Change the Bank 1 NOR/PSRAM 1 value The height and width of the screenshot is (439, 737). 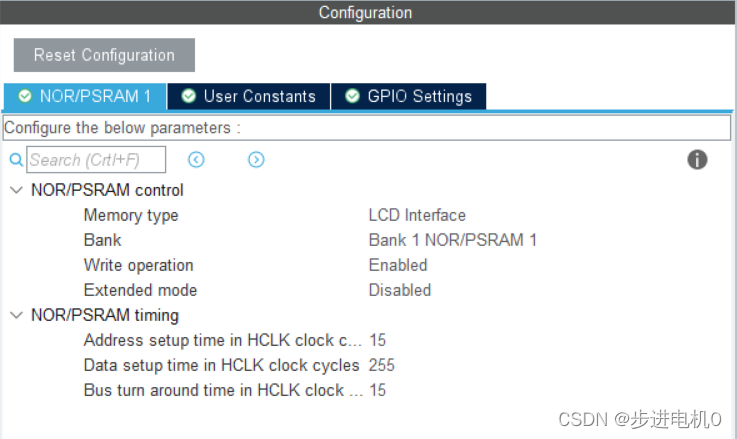(453, 240)
